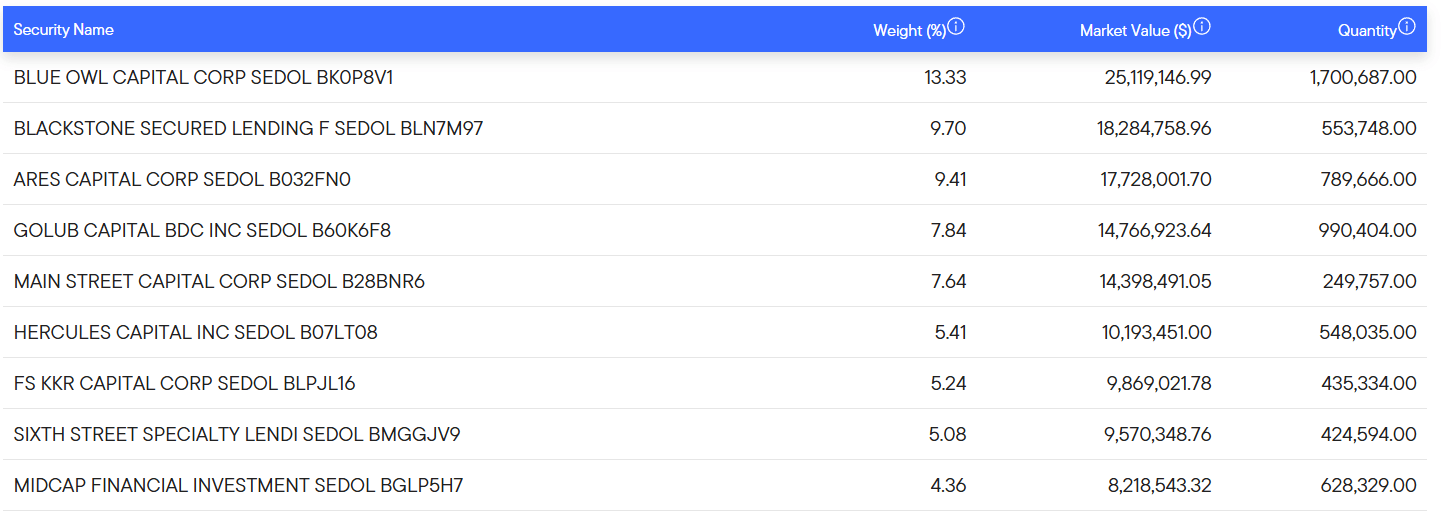
Task: Sort by the Weight (%) column header
Action: 909,31
